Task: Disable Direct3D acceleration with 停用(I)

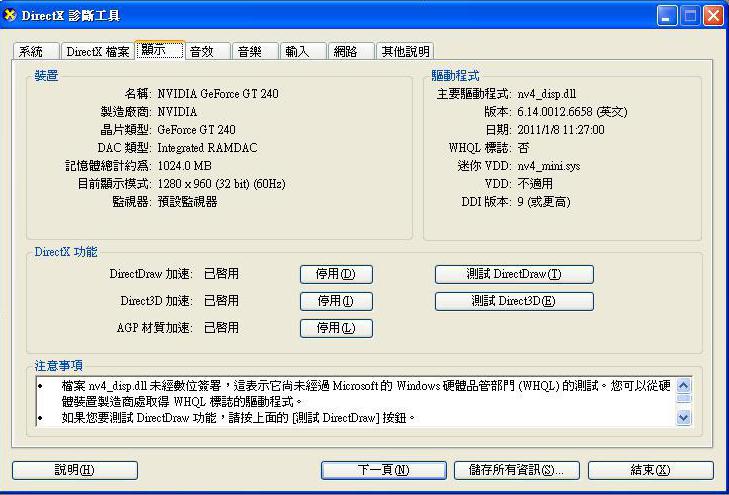Action: (x=336, y=301)
